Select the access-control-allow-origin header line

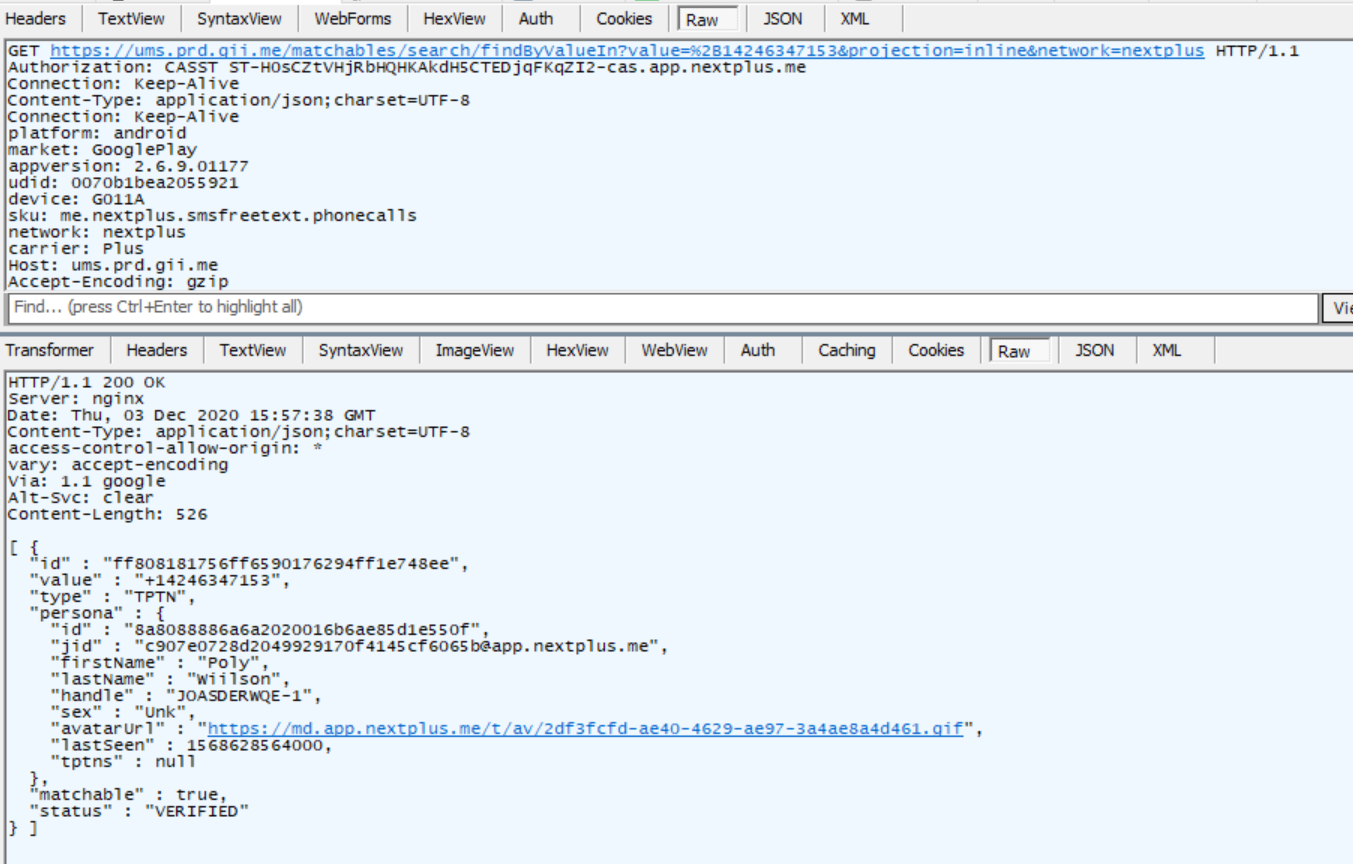165,449
